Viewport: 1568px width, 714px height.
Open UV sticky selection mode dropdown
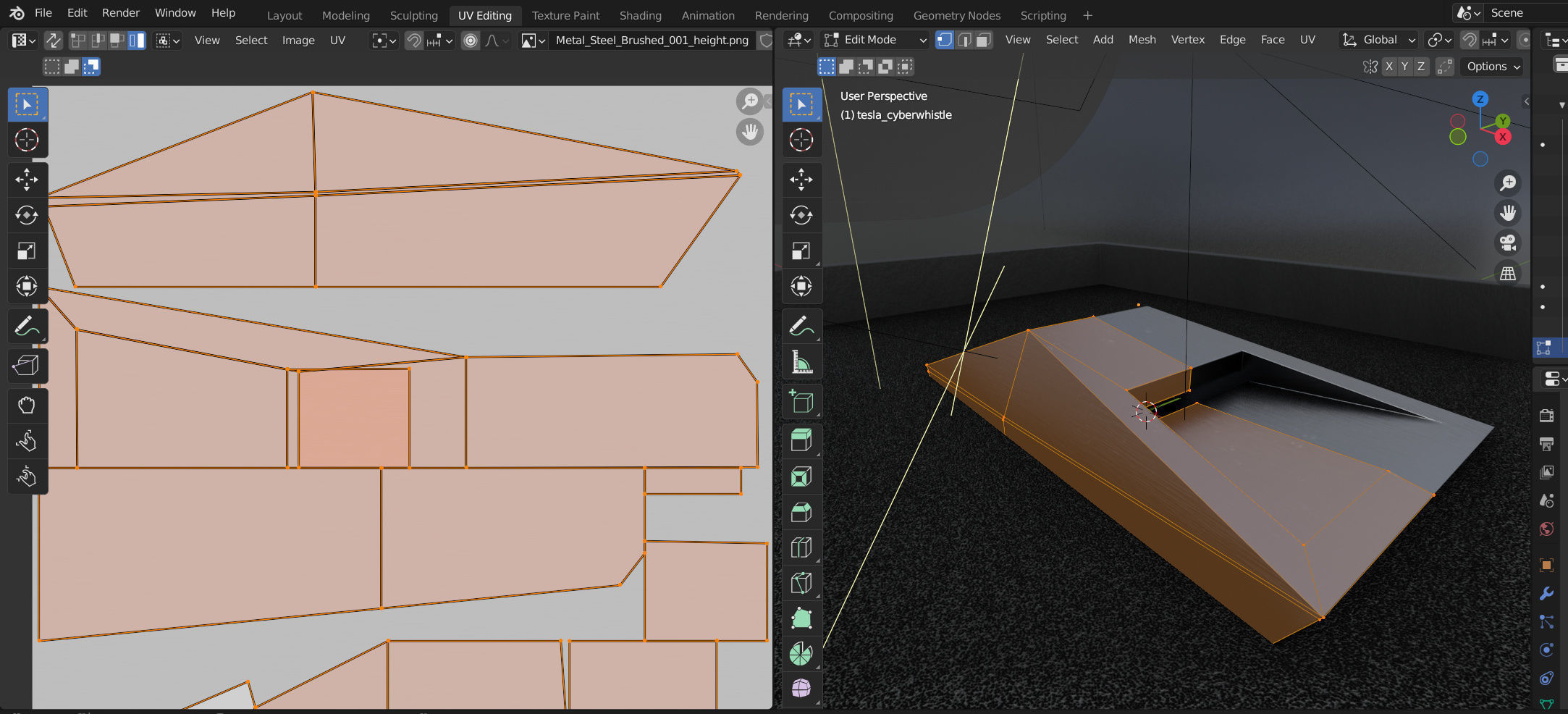[168, 41]
